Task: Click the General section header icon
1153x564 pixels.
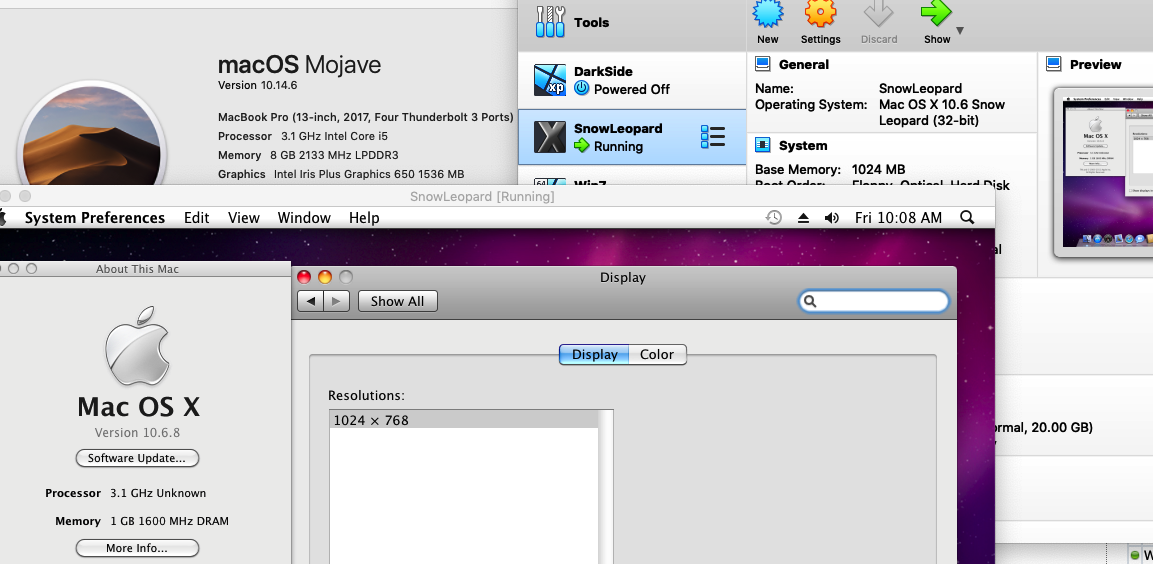Action: (x=763, y=64)
